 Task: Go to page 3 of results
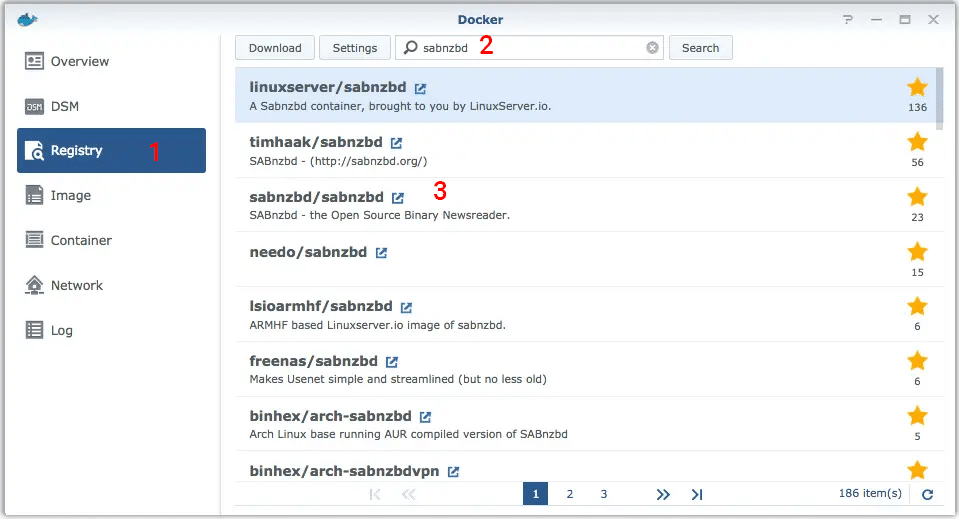tap(604, 494)
